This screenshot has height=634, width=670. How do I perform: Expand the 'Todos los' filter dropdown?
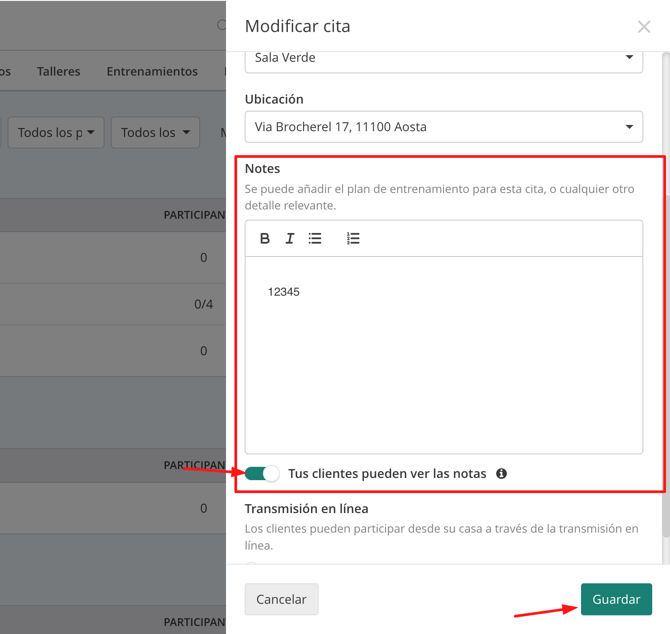156,133
